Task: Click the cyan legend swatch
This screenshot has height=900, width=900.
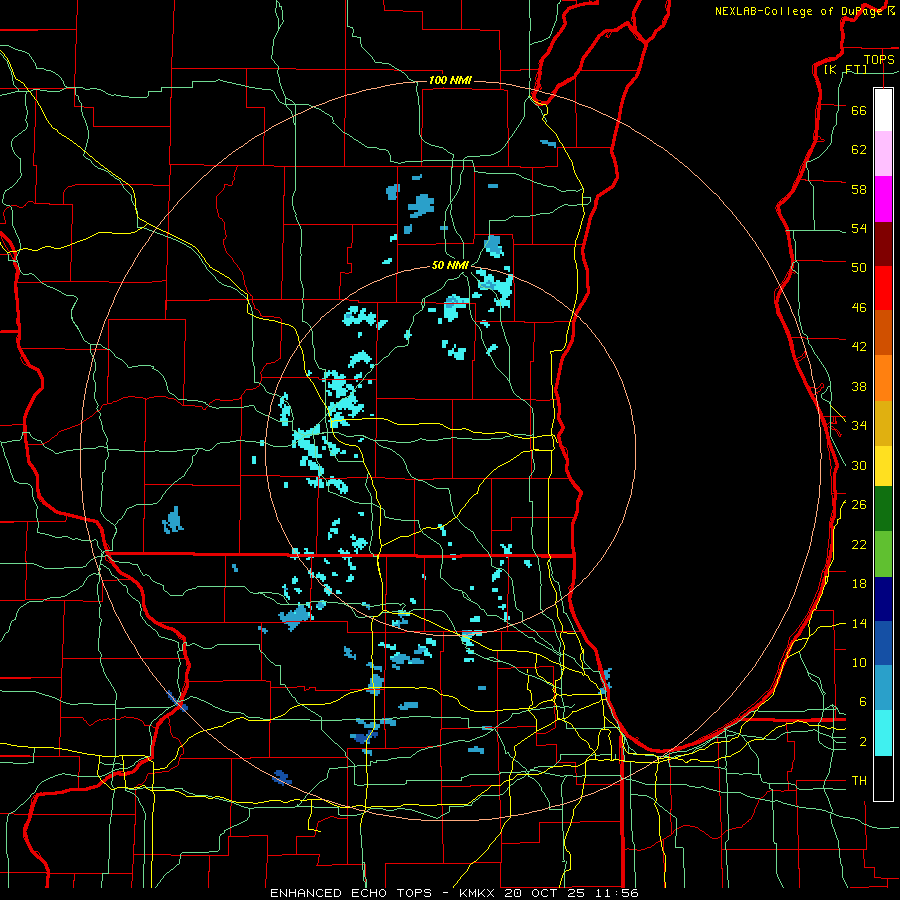Action: click(883, 733)
